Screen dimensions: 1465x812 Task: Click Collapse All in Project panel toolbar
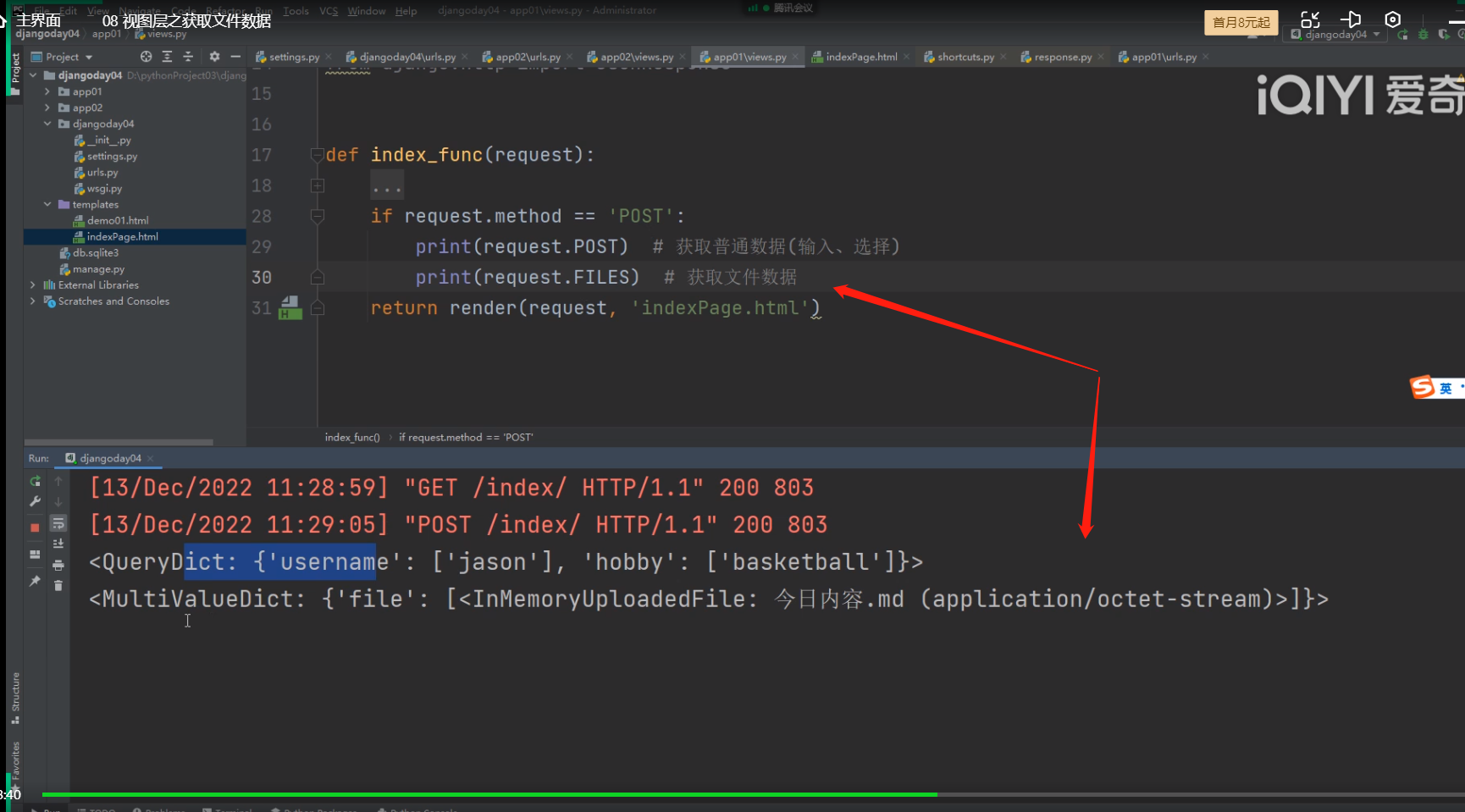(188, 57)
